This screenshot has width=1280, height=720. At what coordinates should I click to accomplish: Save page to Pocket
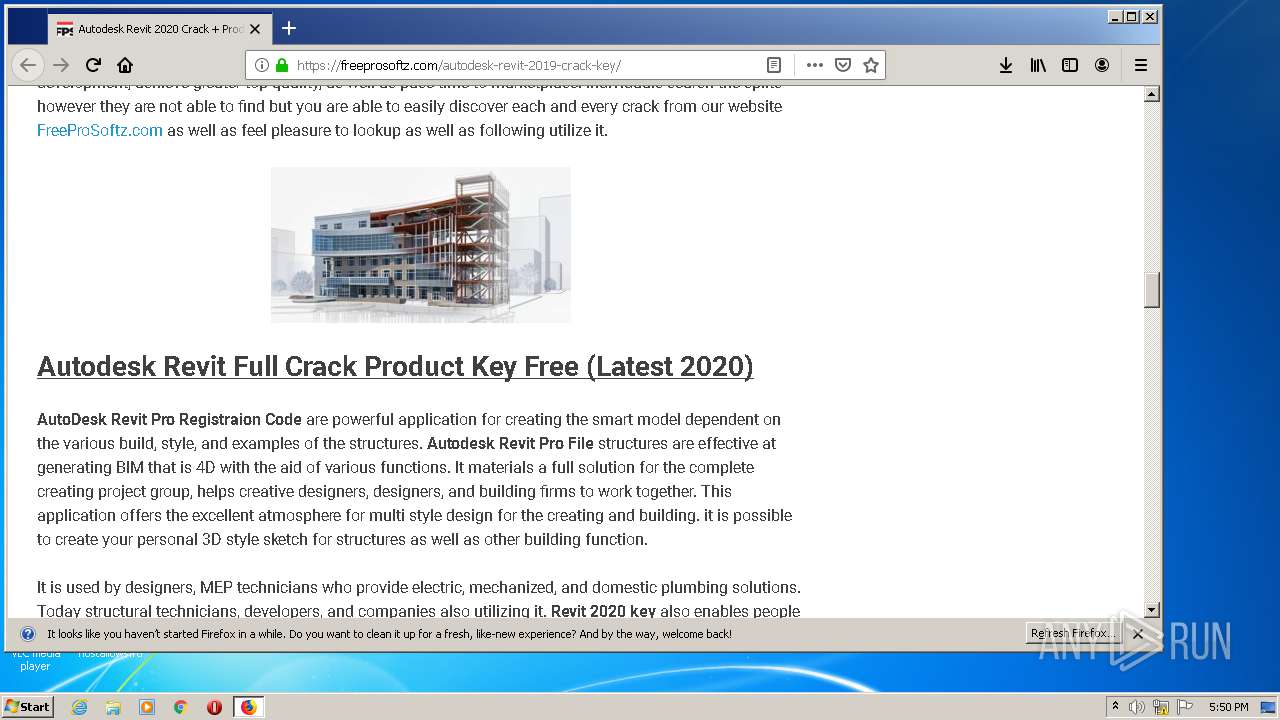tap(843, 65)
